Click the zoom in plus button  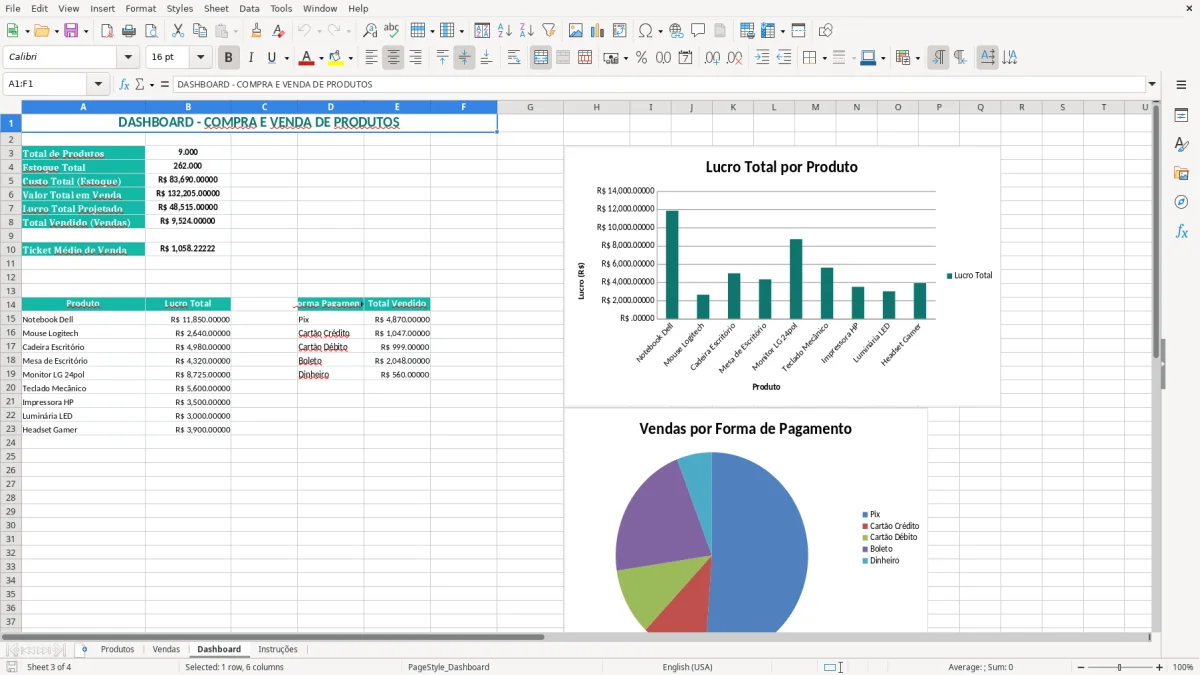pos(1159,667)
